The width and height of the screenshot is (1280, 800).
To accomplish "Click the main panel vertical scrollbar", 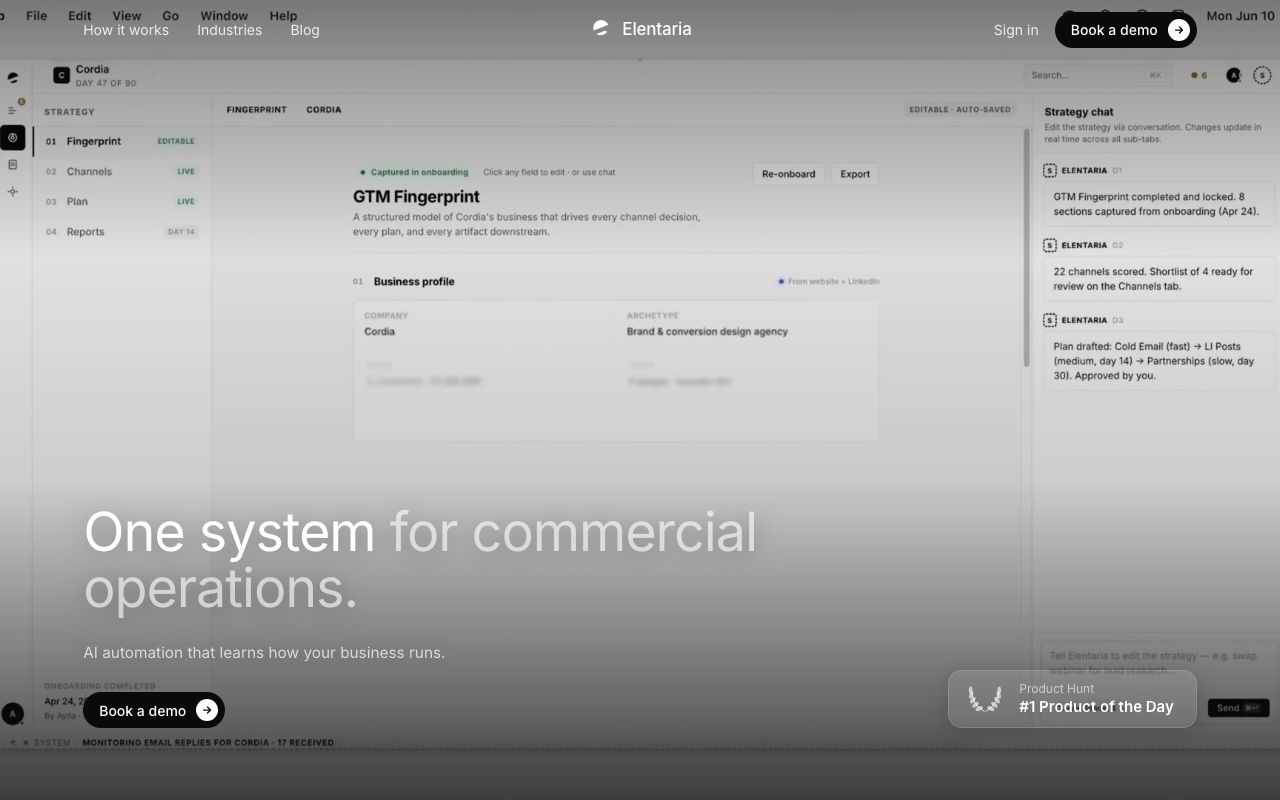I will click(1026, 248).
